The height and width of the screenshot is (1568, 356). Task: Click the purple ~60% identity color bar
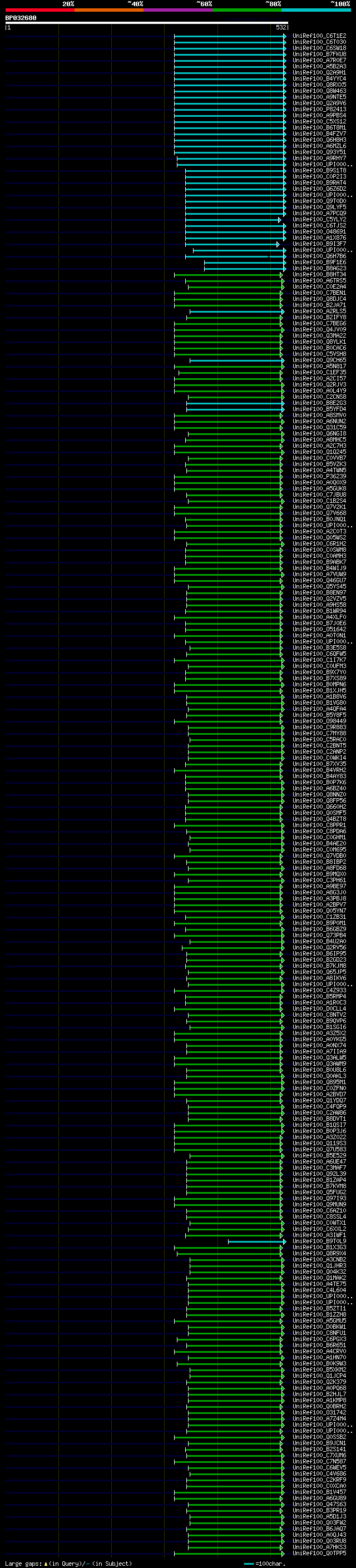179,10
